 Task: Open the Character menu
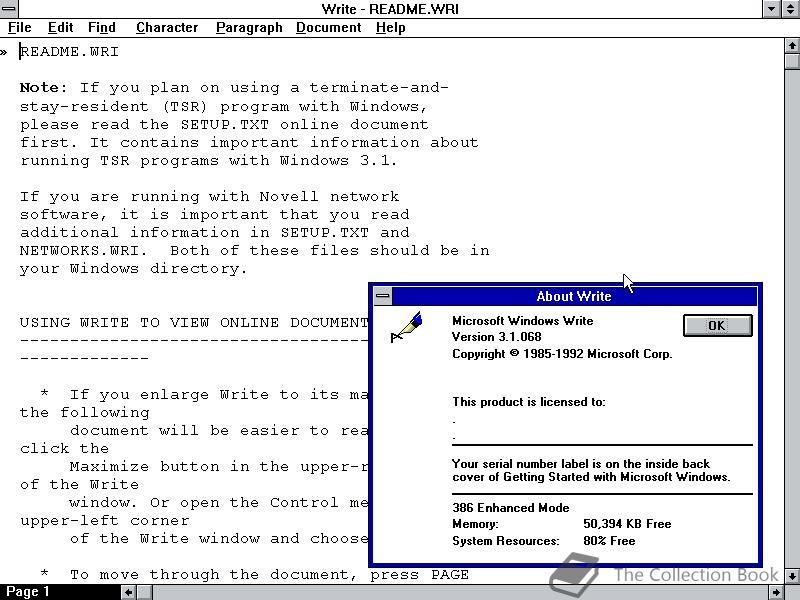tap(167, 28)
